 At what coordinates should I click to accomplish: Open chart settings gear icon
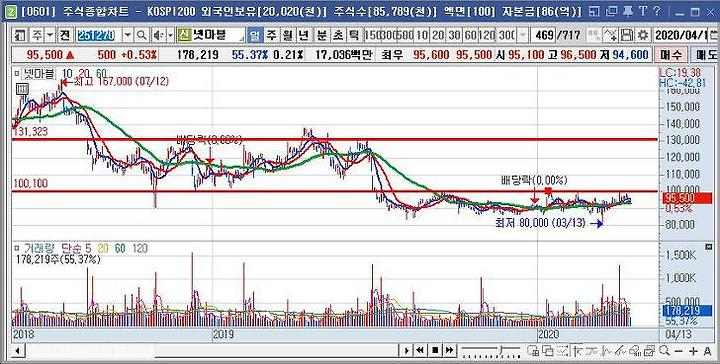click(643, 35)
